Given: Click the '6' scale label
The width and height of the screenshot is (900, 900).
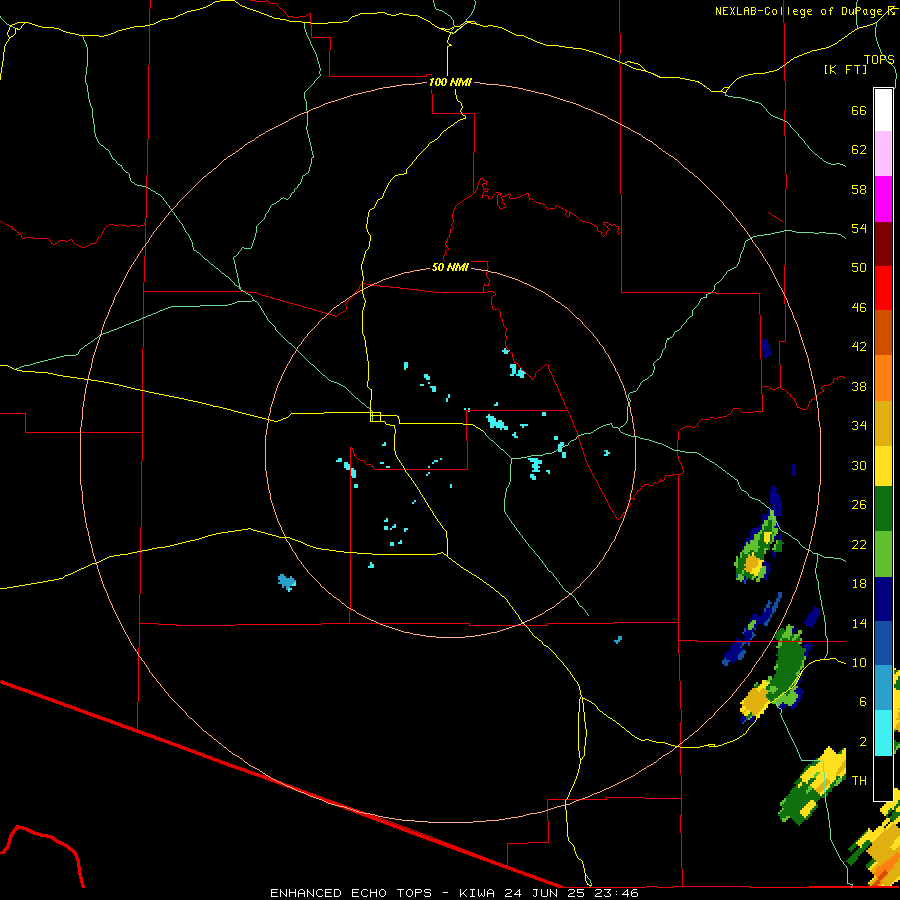Looking at the screenshot, I should pyautogui.click(x=863, y=702).
